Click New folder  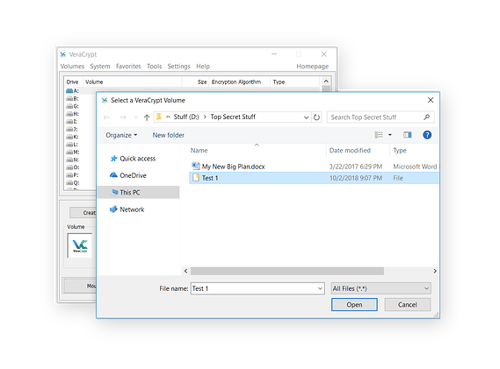168,135
